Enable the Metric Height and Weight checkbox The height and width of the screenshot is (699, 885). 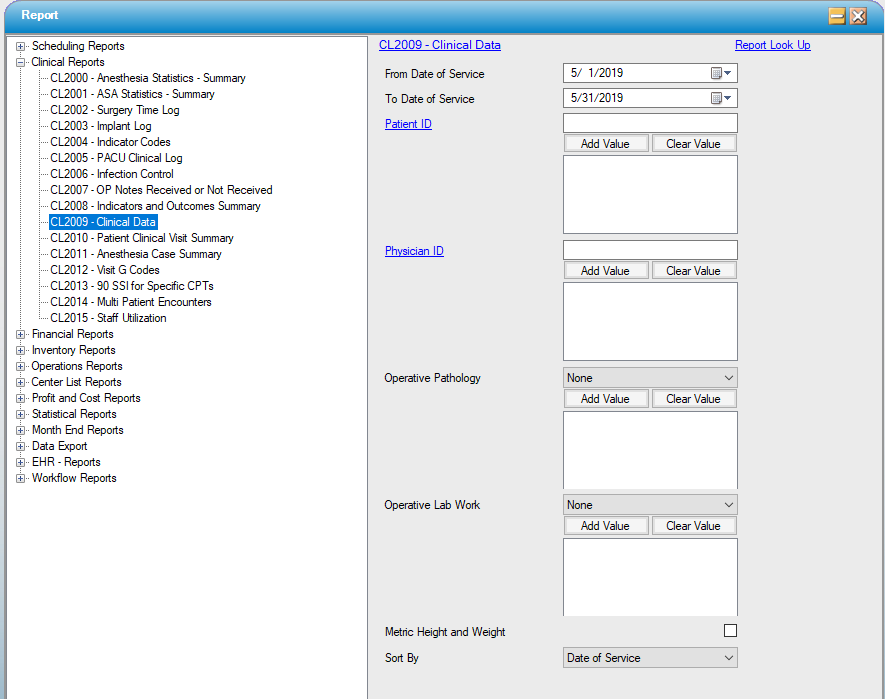pos(730,630)
